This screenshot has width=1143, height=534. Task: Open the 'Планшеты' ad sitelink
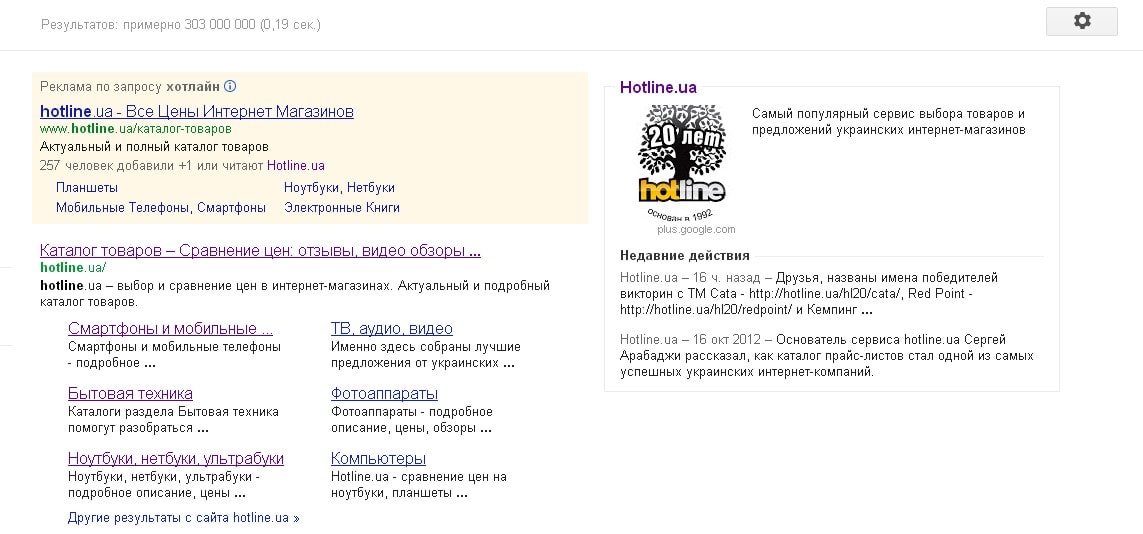[x=87, y=188]
